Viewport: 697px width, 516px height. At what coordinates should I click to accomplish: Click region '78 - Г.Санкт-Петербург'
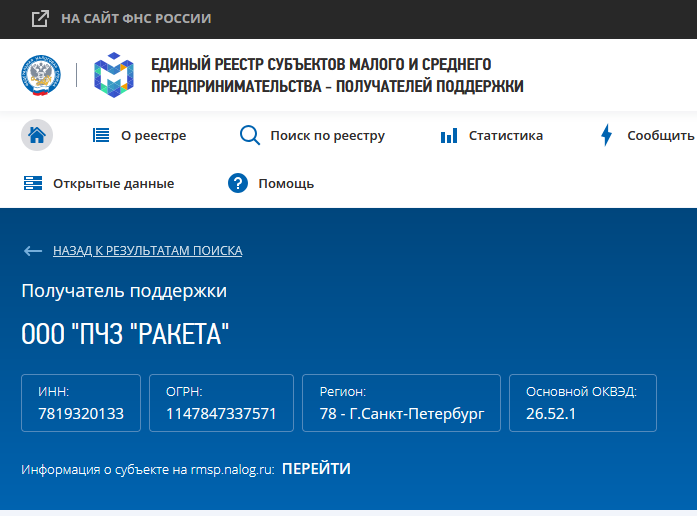[402, 414]
